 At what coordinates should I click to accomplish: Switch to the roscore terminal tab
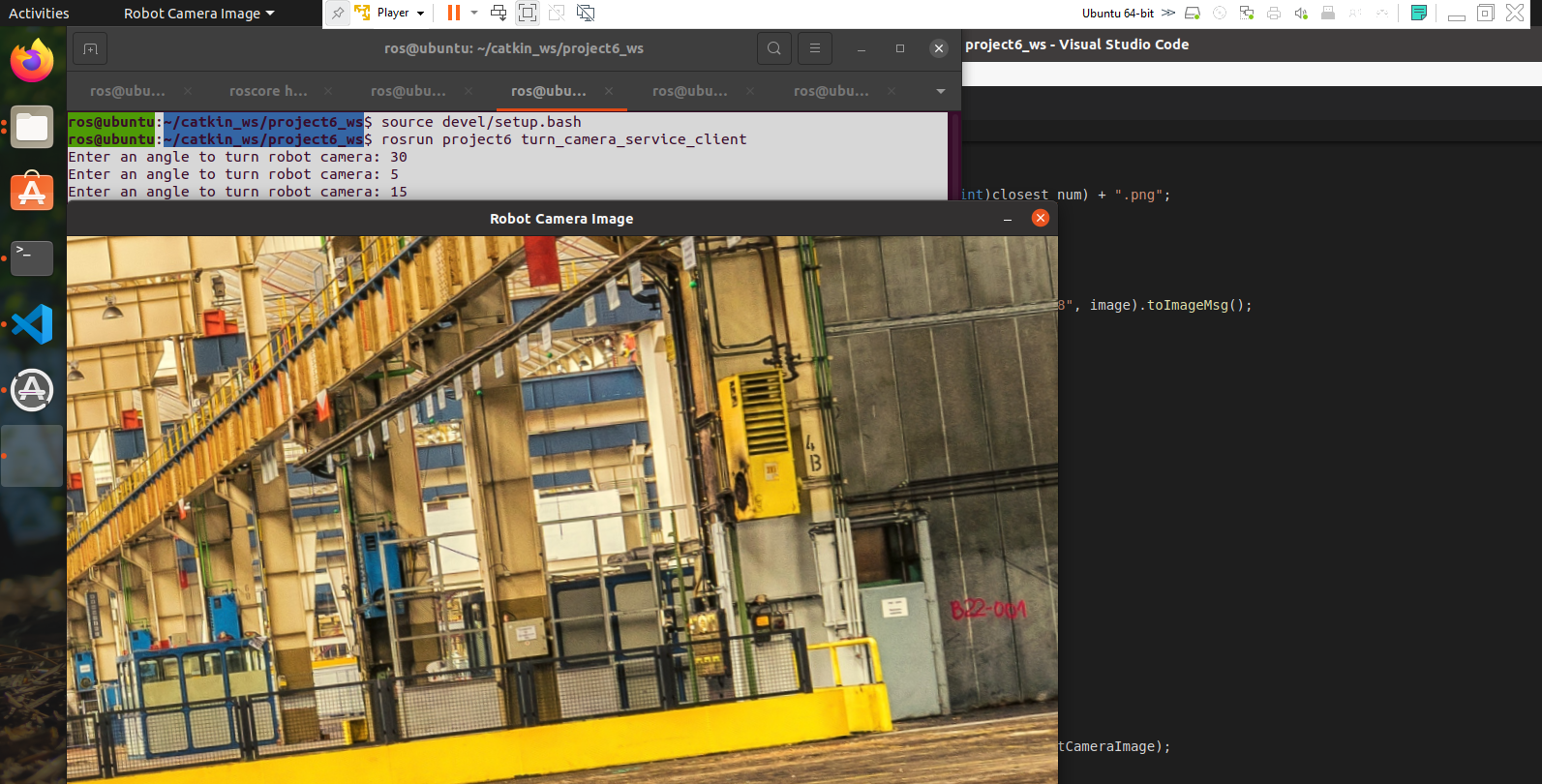pyautogui.click(x=268, y=91)
